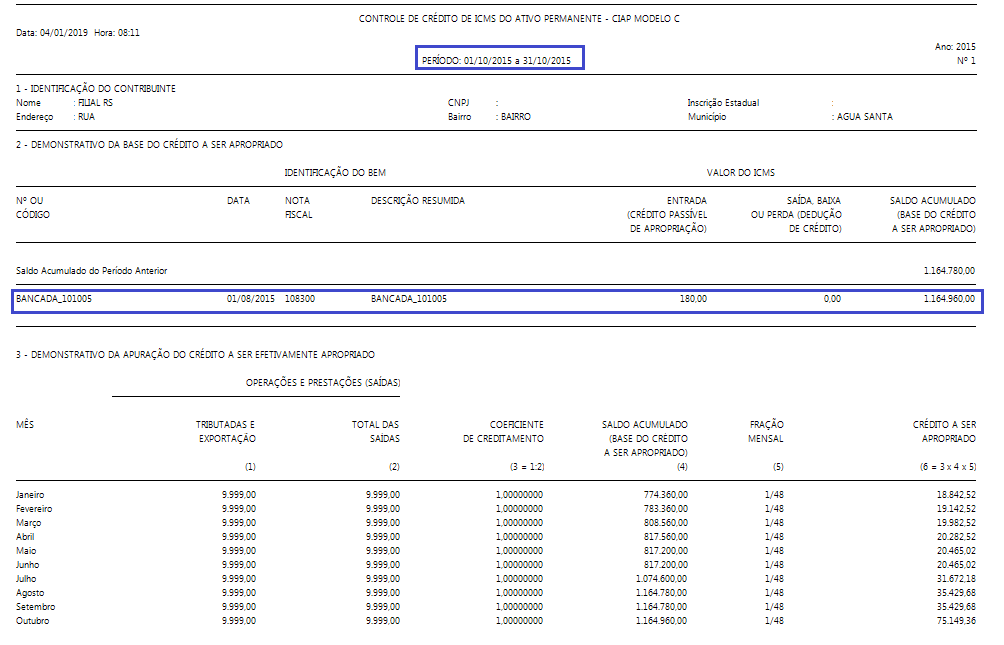Click the OPERAÇÕES E PRESTAÇÕES (SAÍDAS) heading
1004x645 pixels.
[323, 383]
